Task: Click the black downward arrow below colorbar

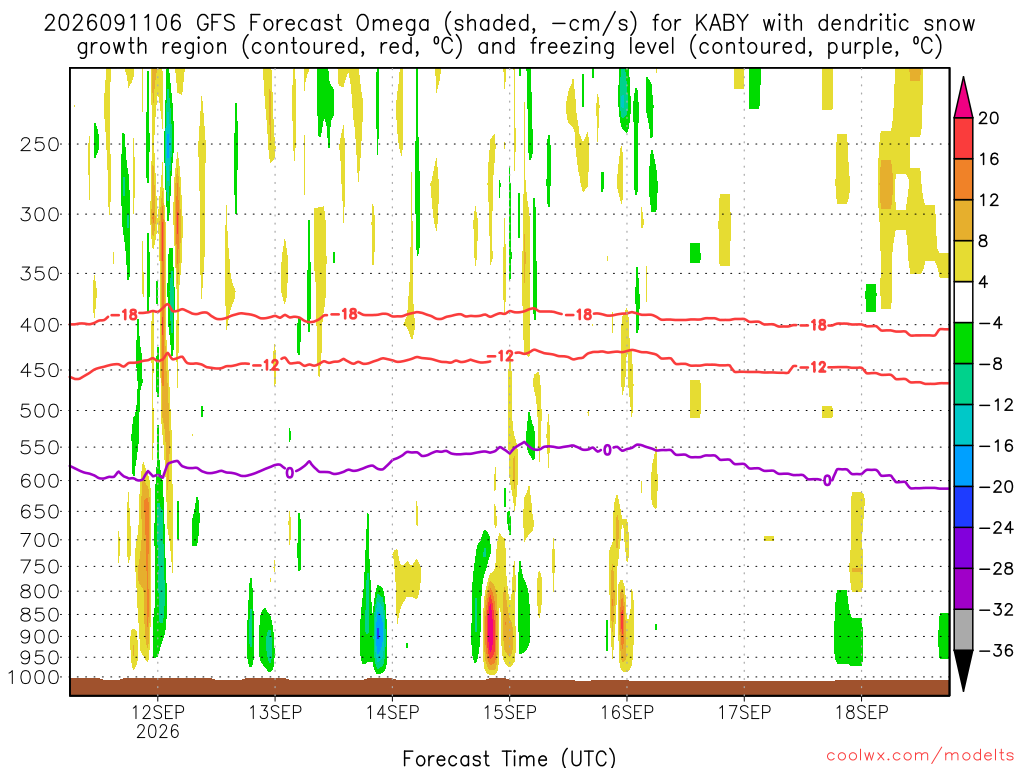Action: pos(963,670)
